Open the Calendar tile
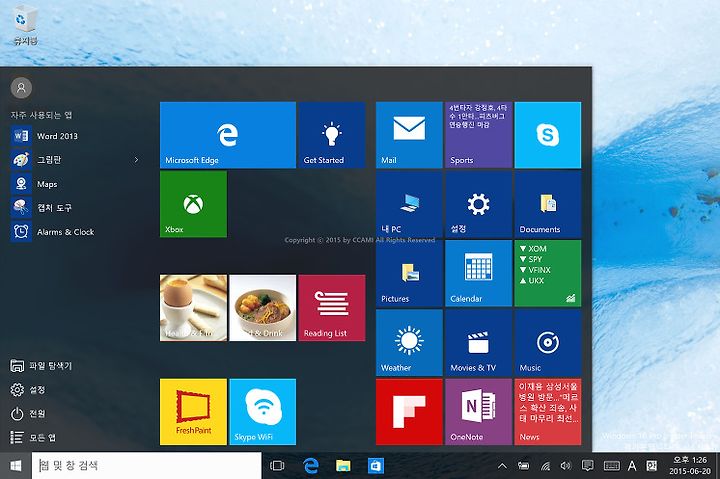This screenshot has width=720, height=479. (478, 273)
